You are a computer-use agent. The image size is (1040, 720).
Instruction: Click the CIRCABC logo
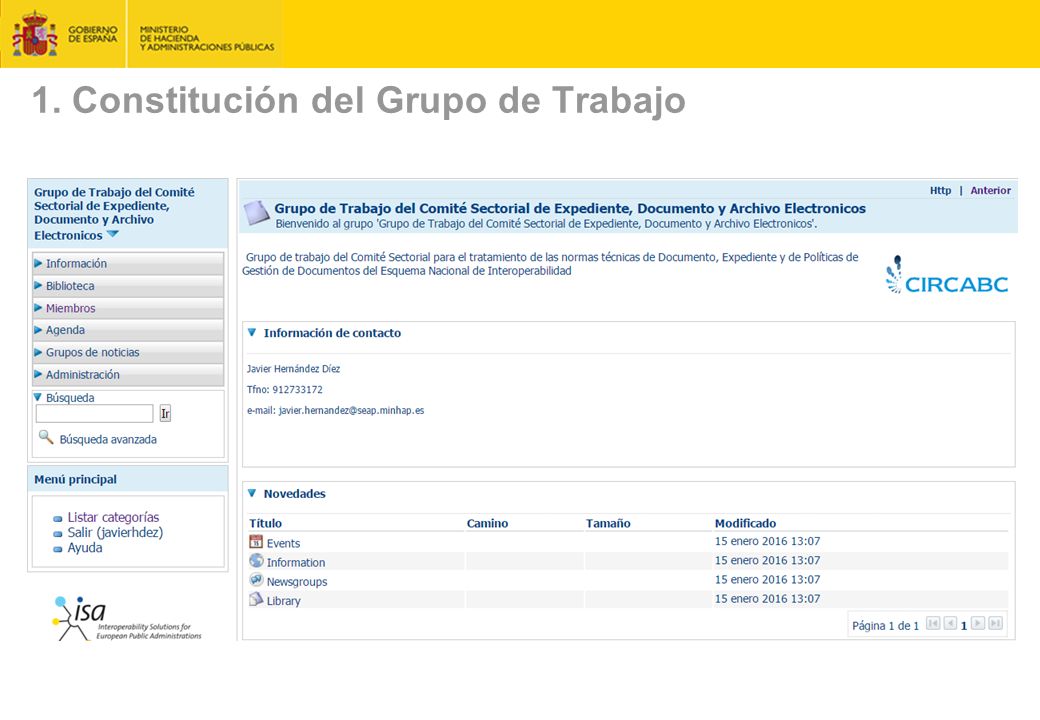947,276
